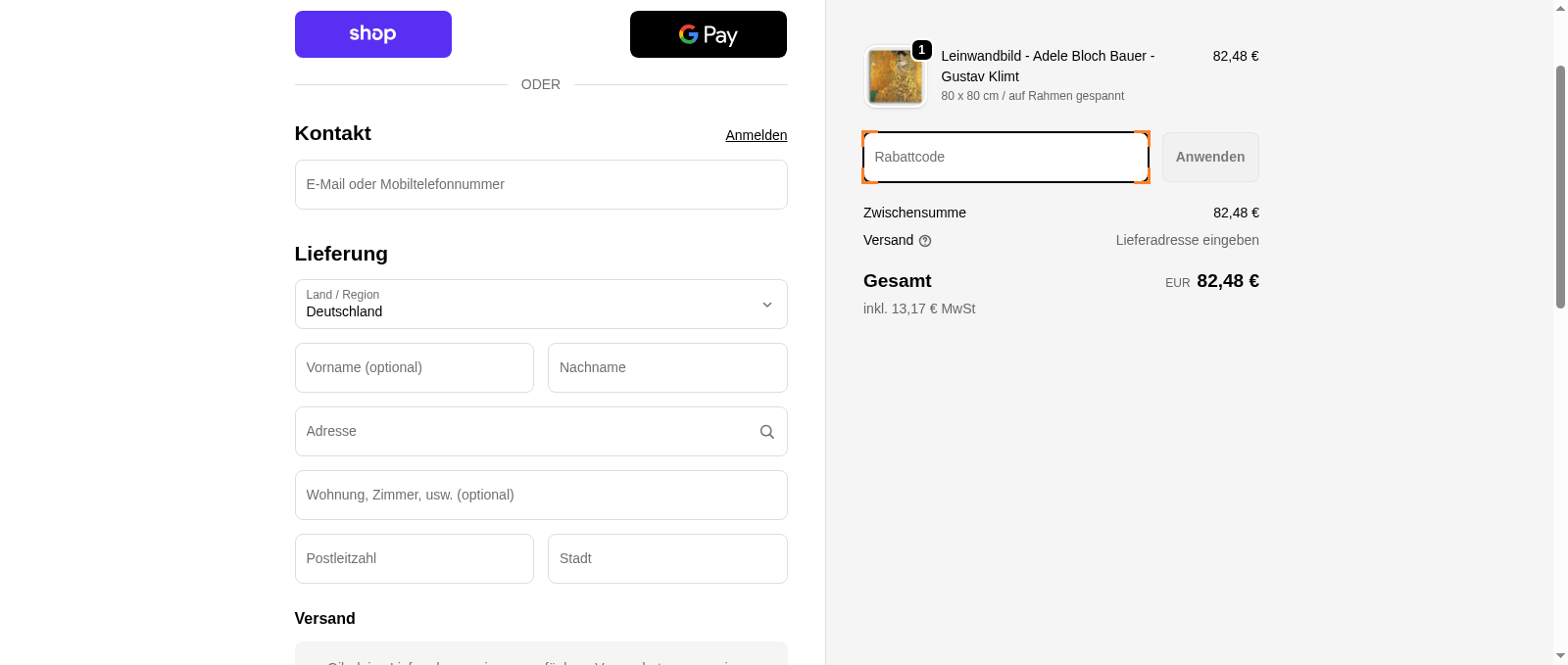Focus the Wohnung, Zimmer, usw. field
Viewport: 1568px width, 665px height.
click(x=541, y=495)
